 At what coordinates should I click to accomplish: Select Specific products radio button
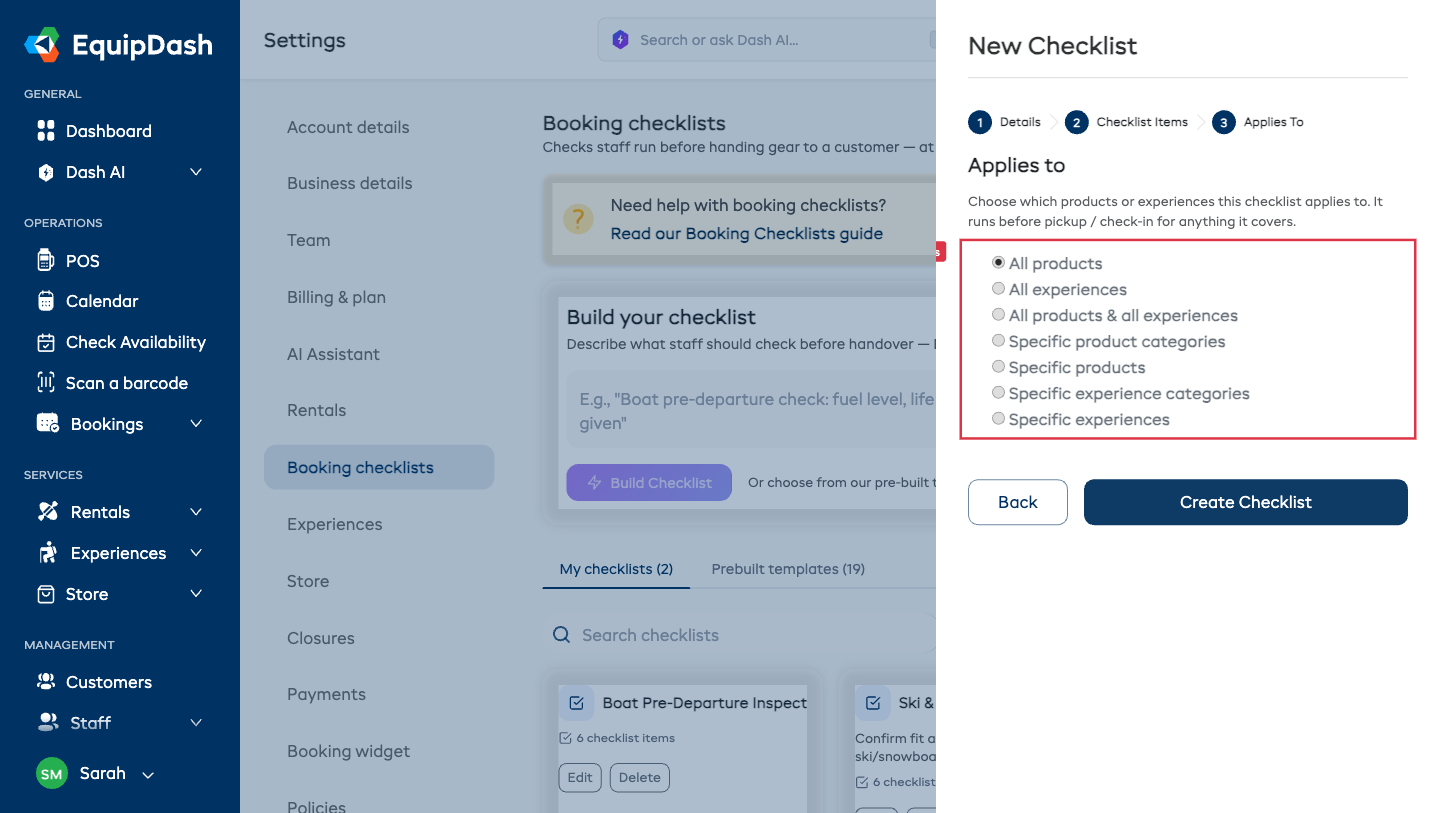pos(998,367)
